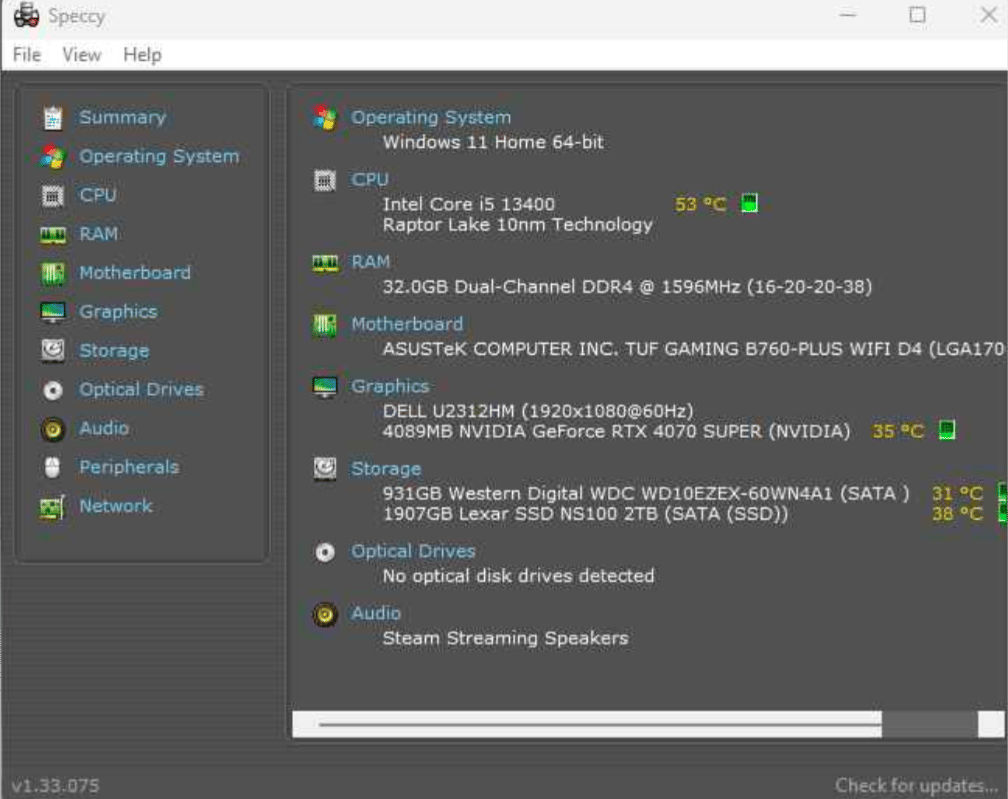Select CPU in the sidebar
The width and height of the screenshot is (1008, 799).
coord(98,195)
